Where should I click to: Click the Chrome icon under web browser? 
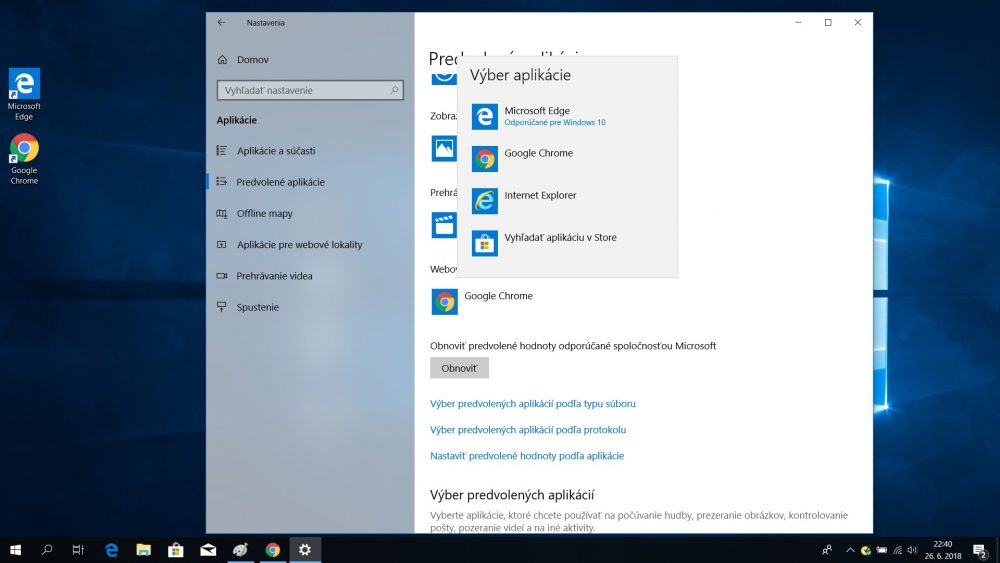(445, 302)
